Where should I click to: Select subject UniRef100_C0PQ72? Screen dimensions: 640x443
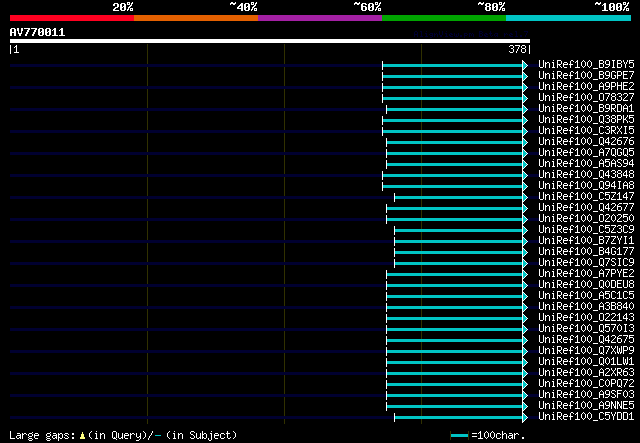tap(586, 384)
